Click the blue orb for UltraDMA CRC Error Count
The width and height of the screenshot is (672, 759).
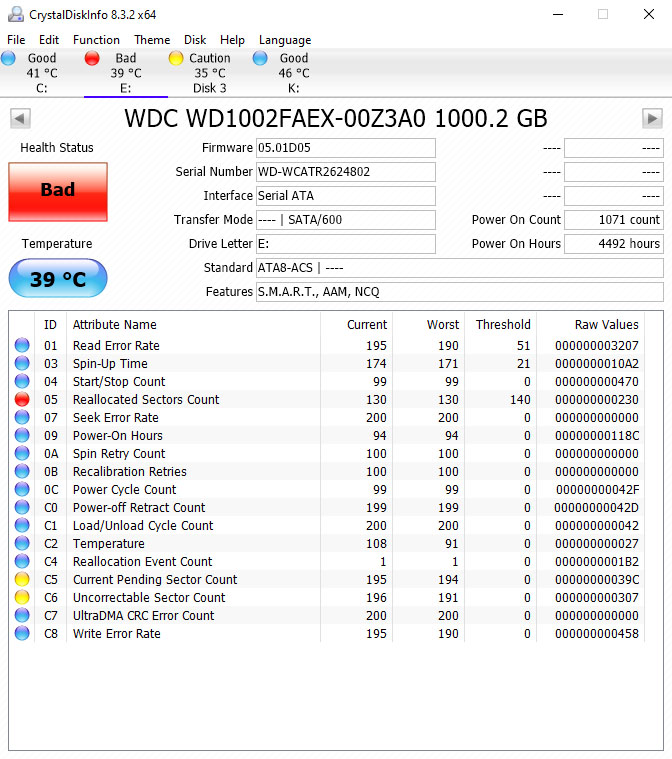pos(22,615)
